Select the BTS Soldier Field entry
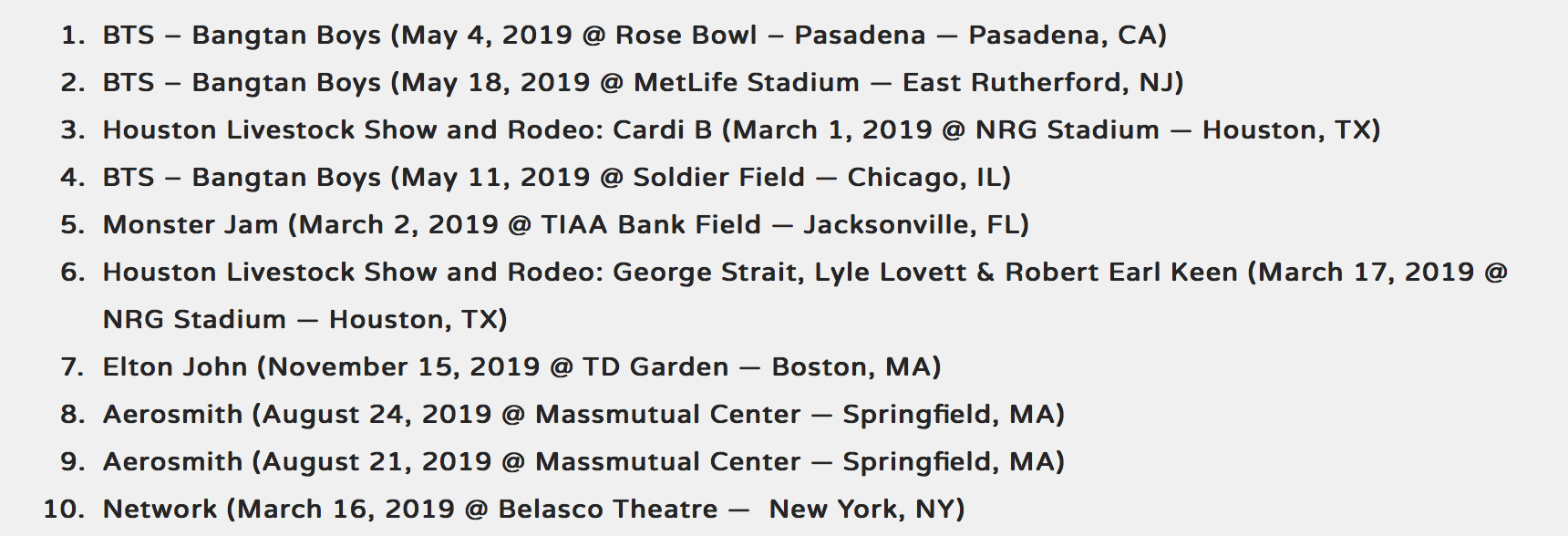This screenshot has height=536, width=1568. (x=556, y=178)
